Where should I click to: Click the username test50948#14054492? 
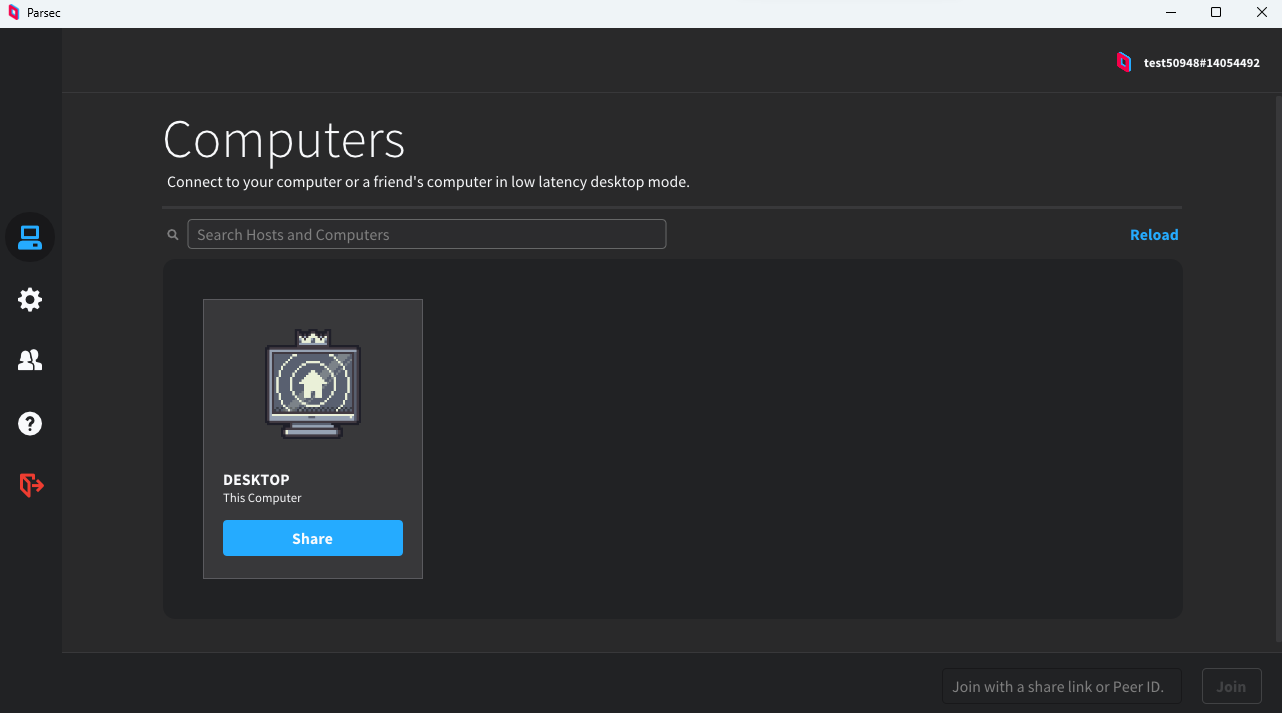[x=1201, y=63]
